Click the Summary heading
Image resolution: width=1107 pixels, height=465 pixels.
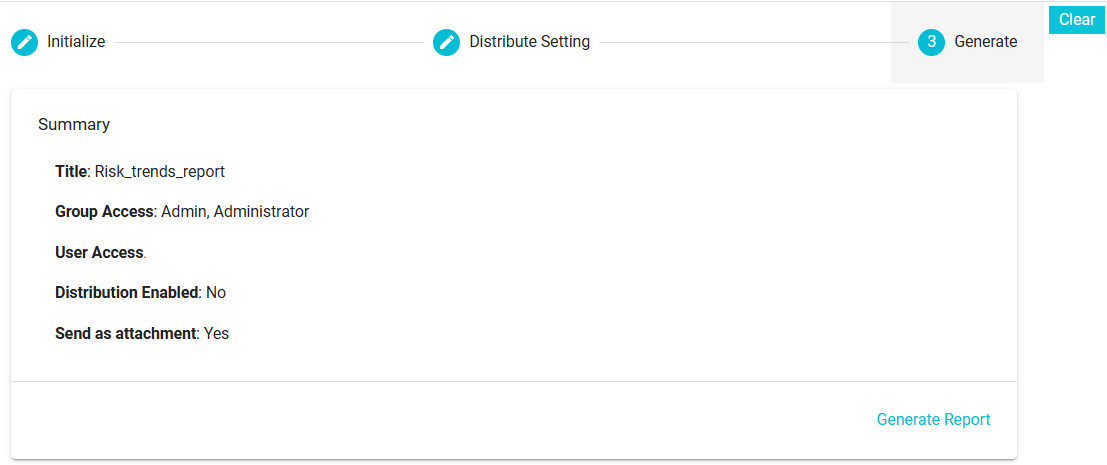point(74,125)
